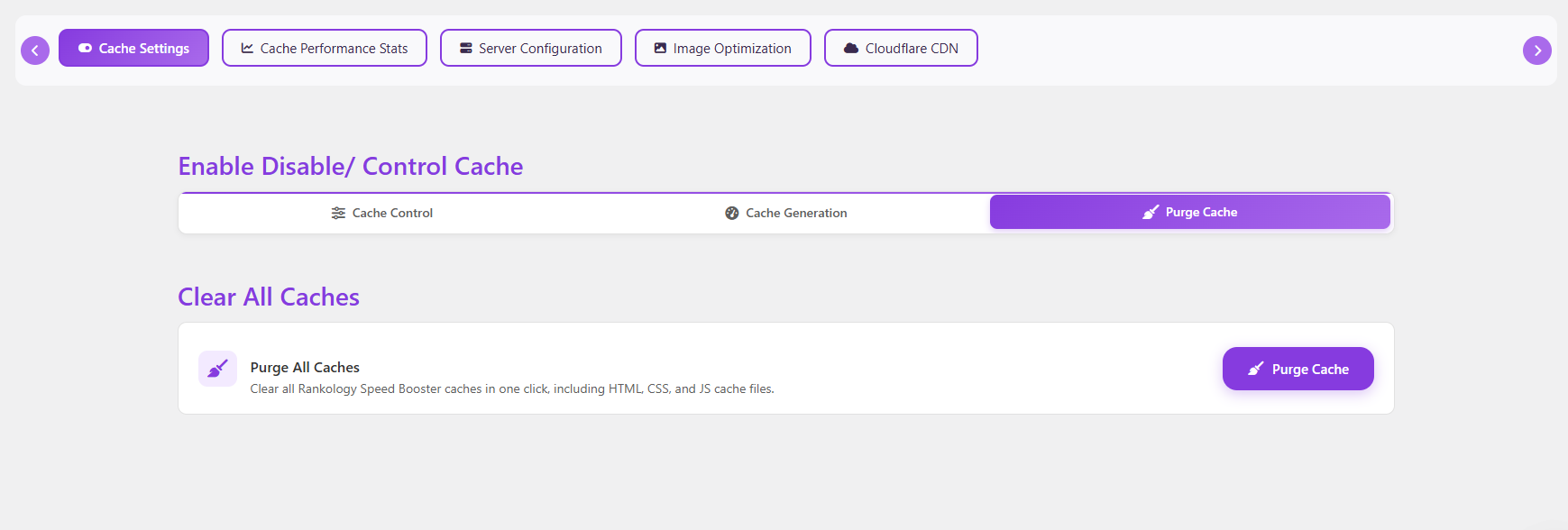
Task: Click the gauge icon beside Cache Generation
Action: tap(732, 214)
